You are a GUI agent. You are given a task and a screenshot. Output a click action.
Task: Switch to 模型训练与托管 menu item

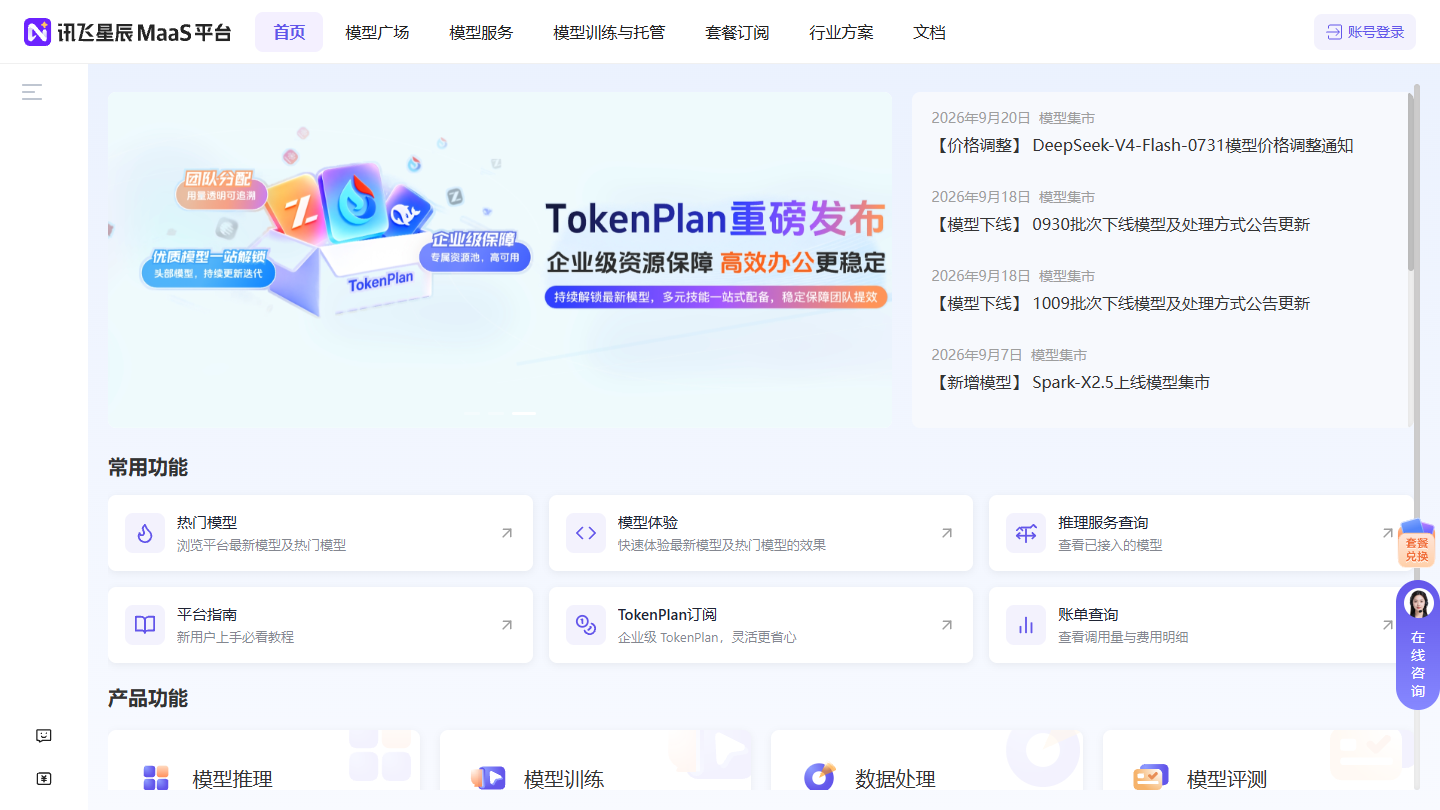[609, 32]
